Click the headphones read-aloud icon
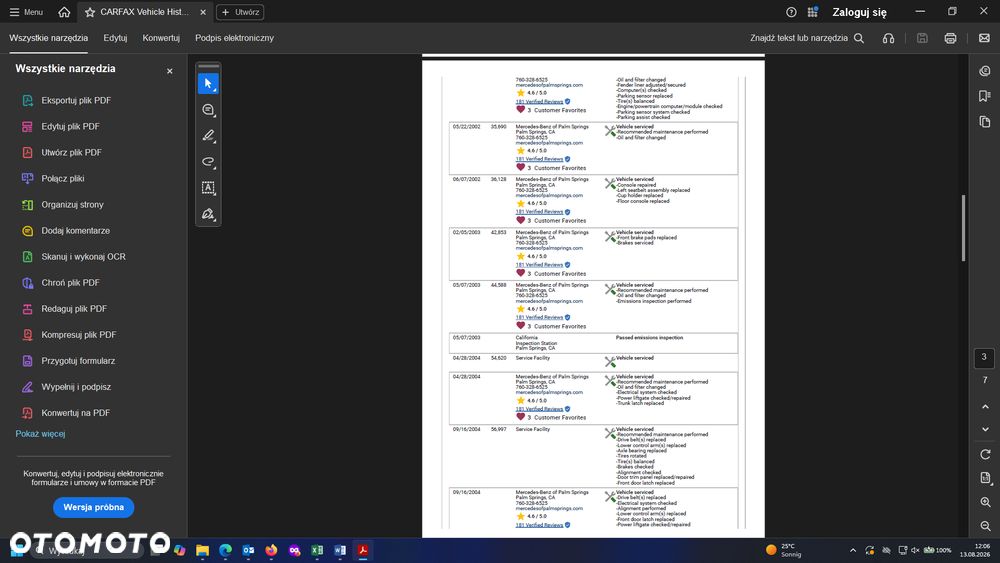 tap(888, 38)
